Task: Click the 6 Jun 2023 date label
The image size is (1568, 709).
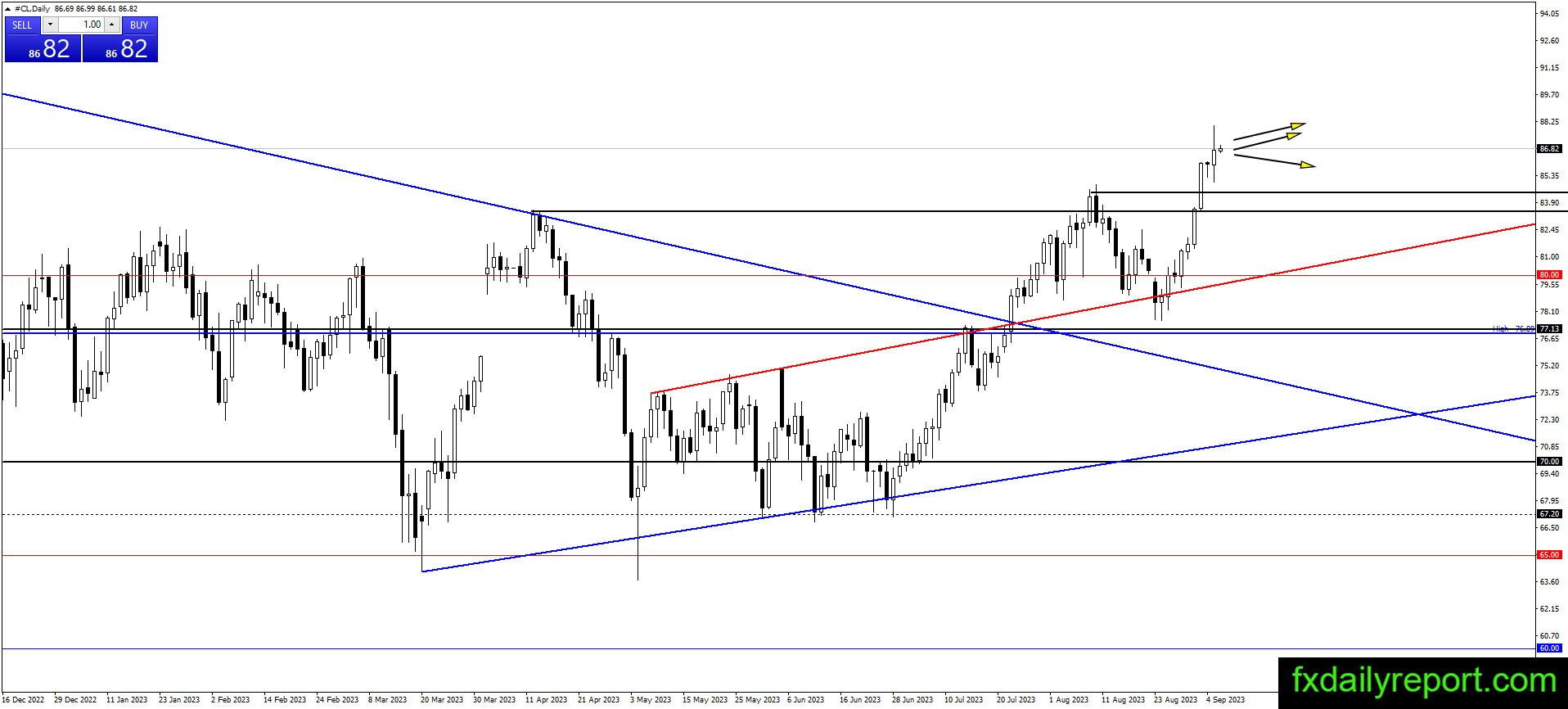Action: pos(806,700)
